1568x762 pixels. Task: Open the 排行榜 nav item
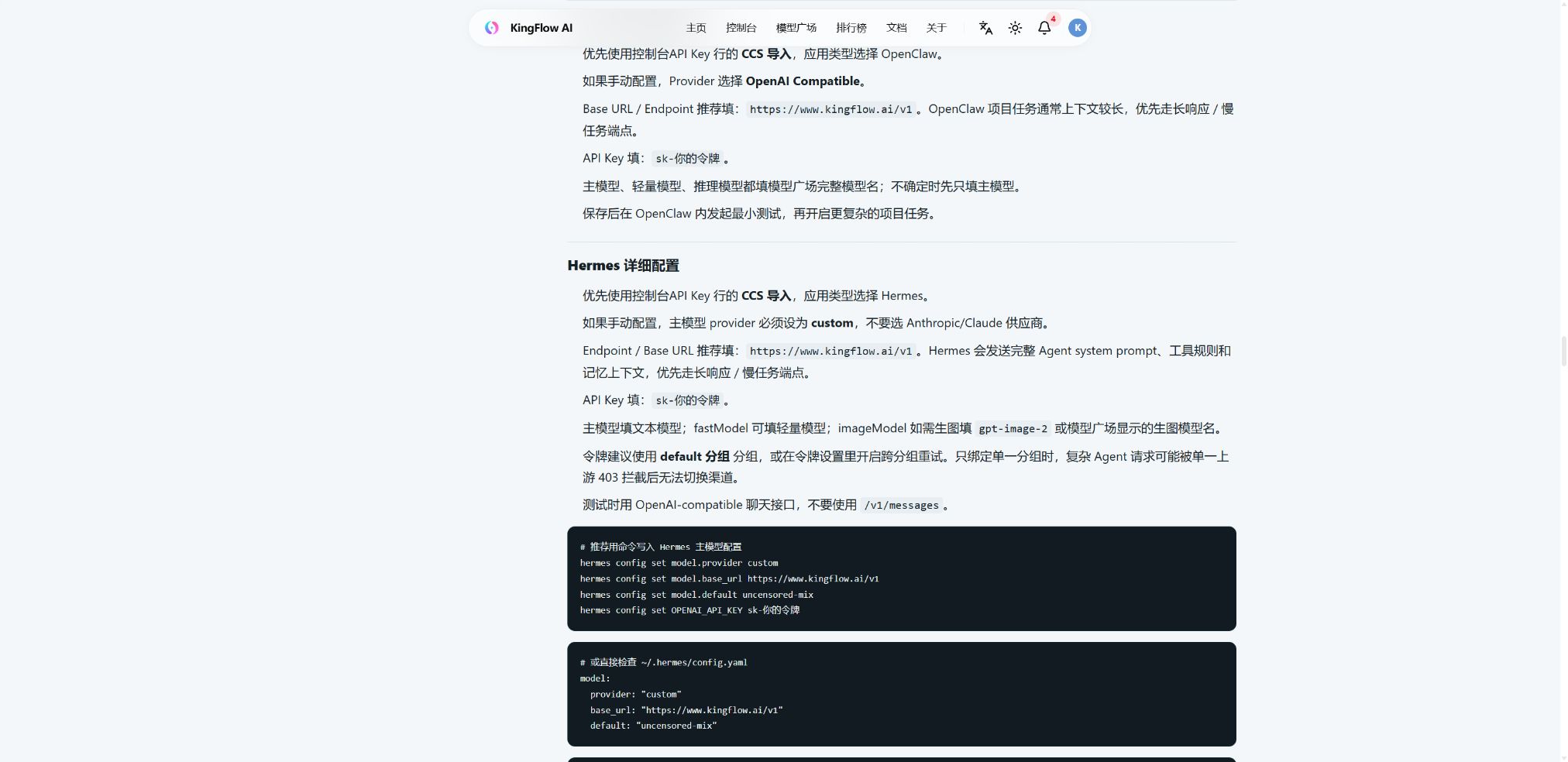click(x=851, y=28)
